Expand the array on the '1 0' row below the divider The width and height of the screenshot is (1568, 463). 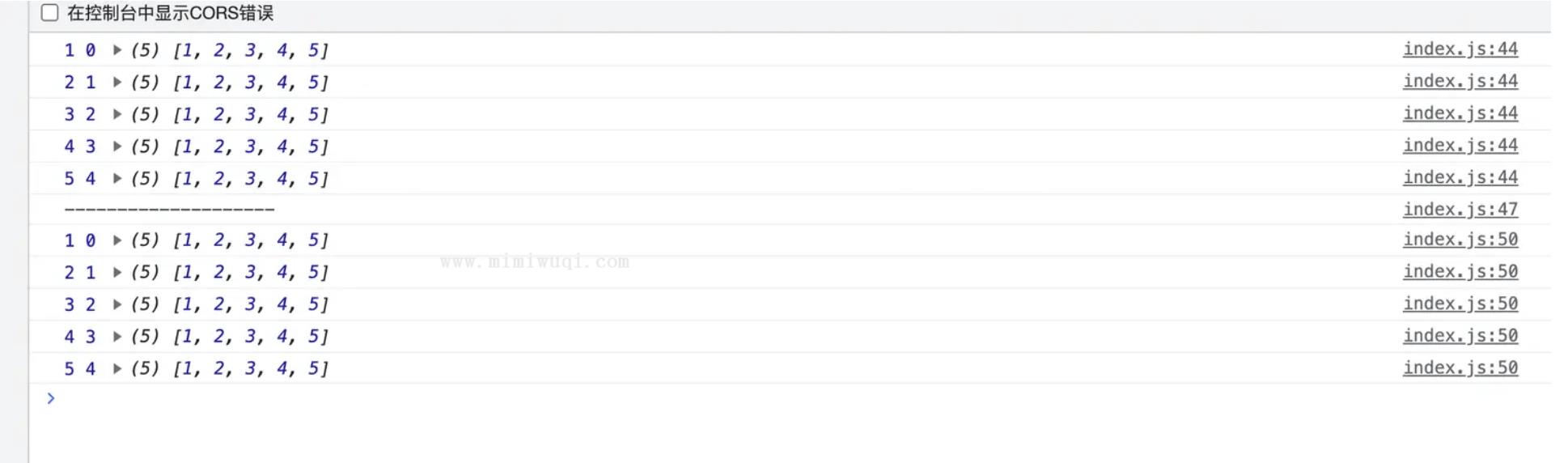(x=117, y=240)
